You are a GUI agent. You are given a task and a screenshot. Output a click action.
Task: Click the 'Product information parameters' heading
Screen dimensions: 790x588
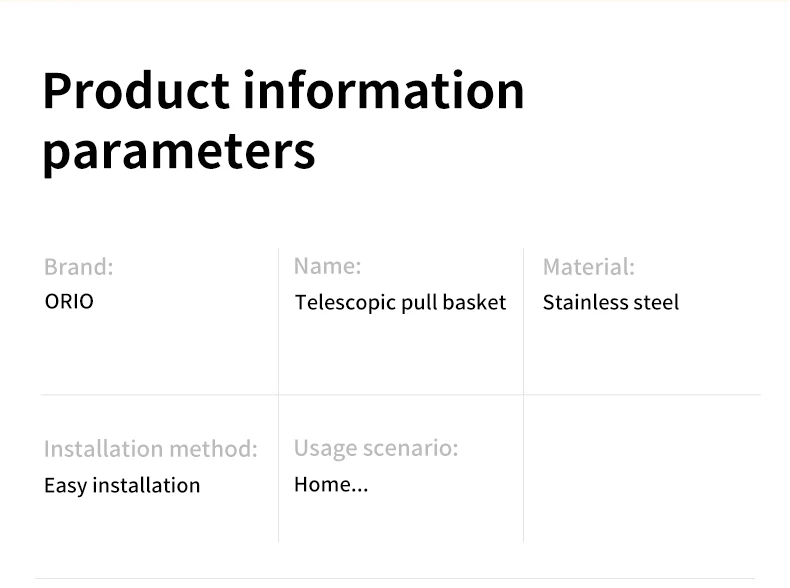[283, 120]
